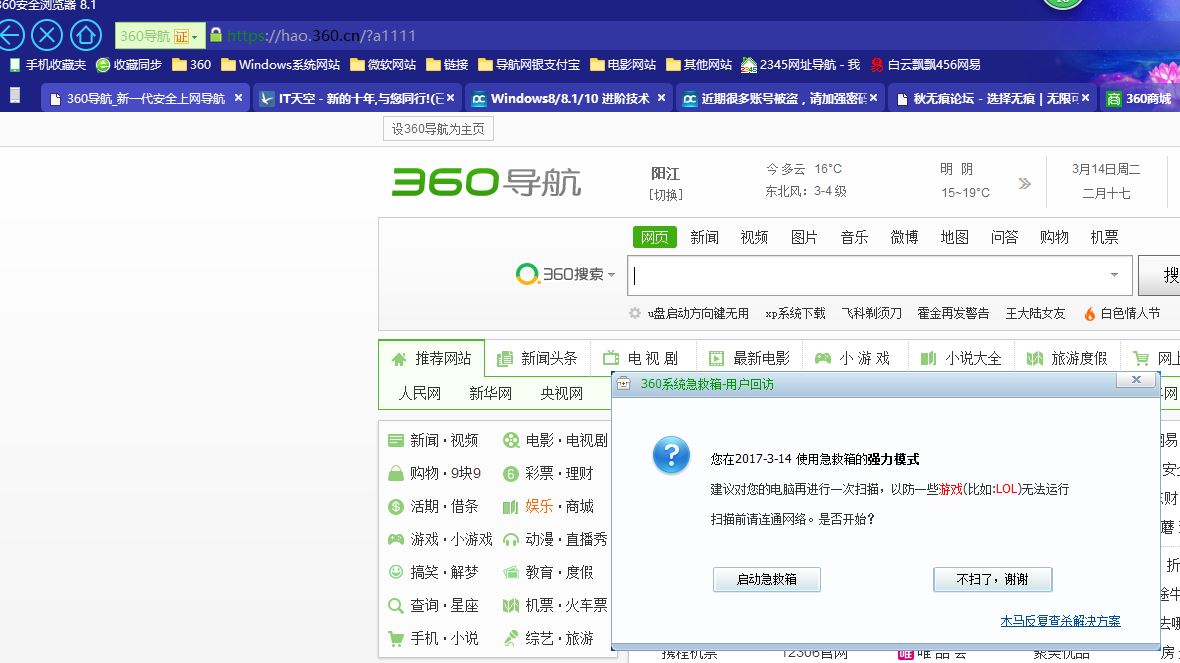Open 推荐网站 navigation tab
Screen dimensions: 1180x663
coord(432,358)
